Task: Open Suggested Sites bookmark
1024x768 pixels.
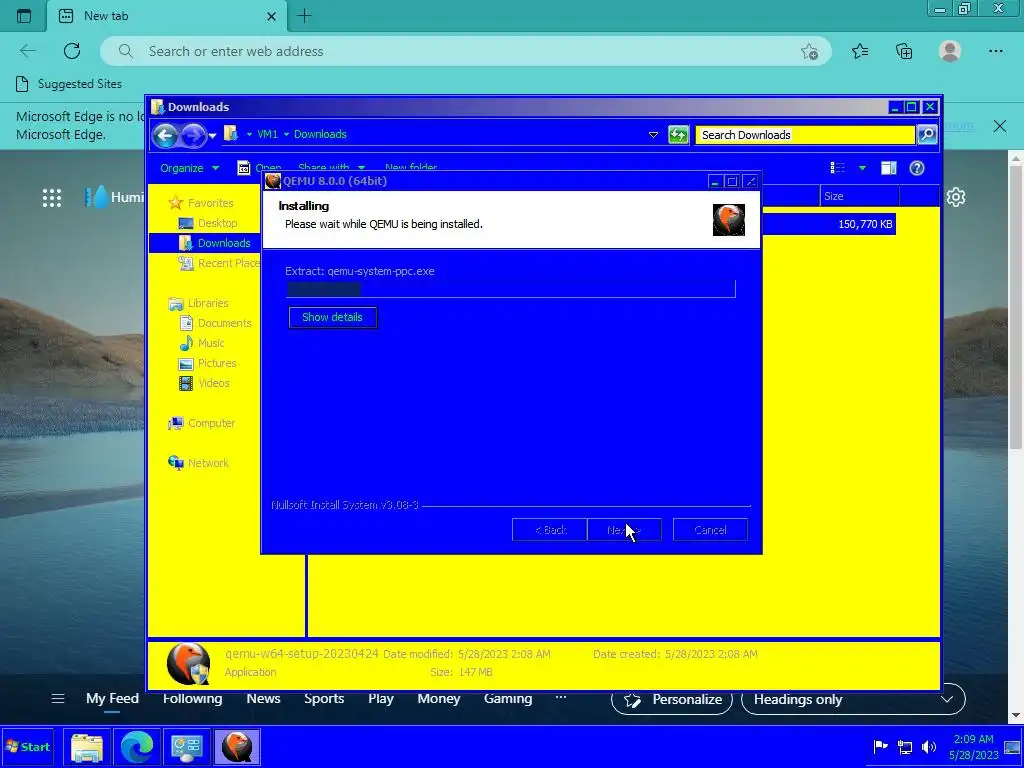Action: (69, 84)
